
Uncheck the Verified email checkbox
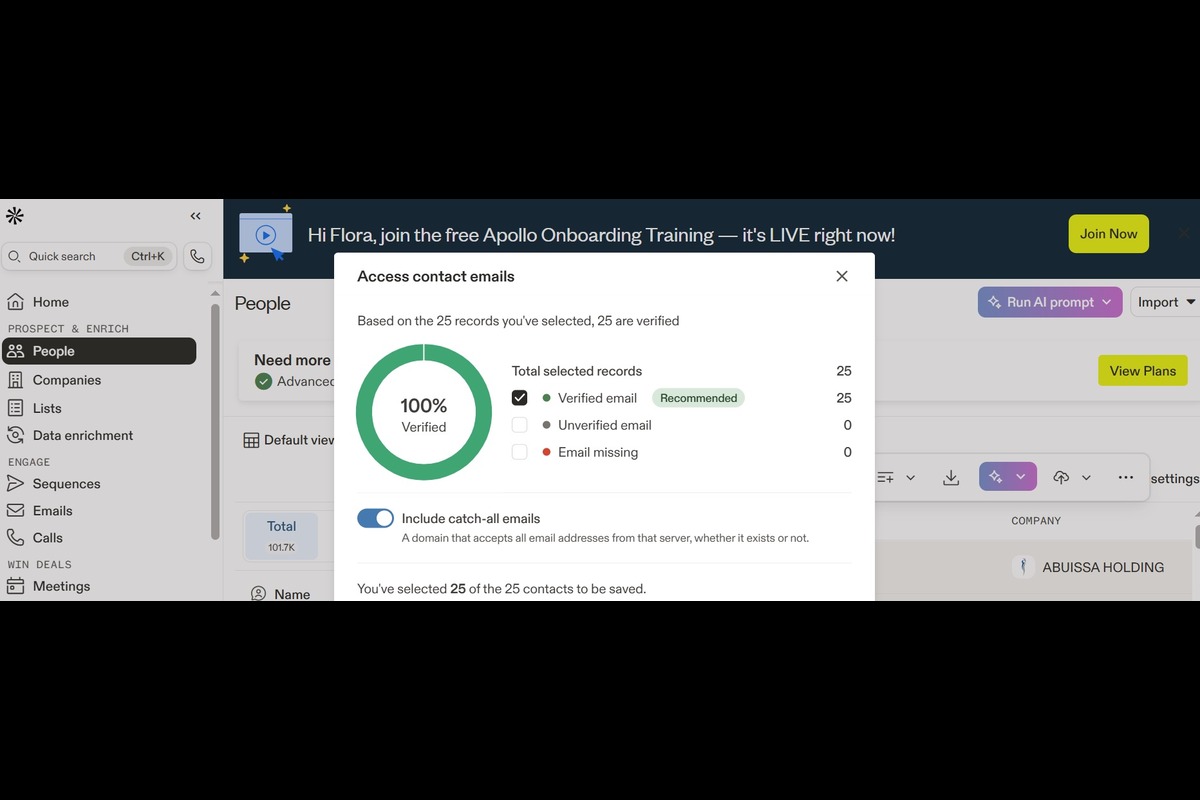click(x=519, y=398)
